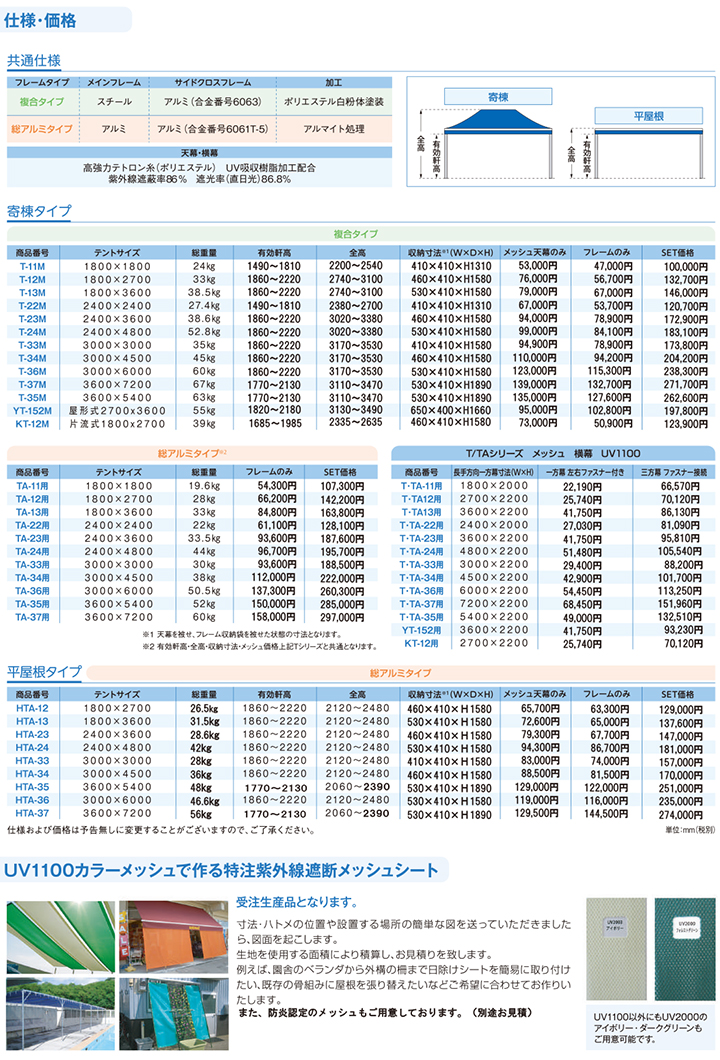Select product number T-24M

32,332
